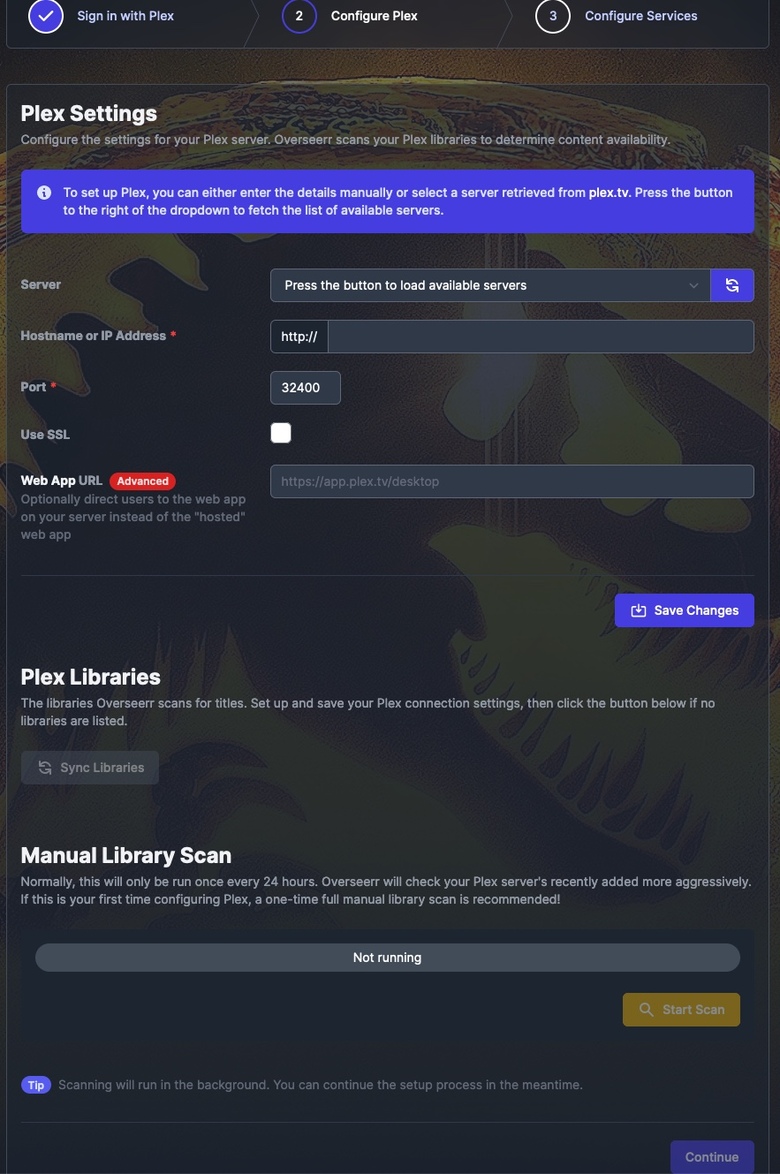The image size is (780, 1174).
Task: Click the refresh servers icon button
Action: [731, 285]
